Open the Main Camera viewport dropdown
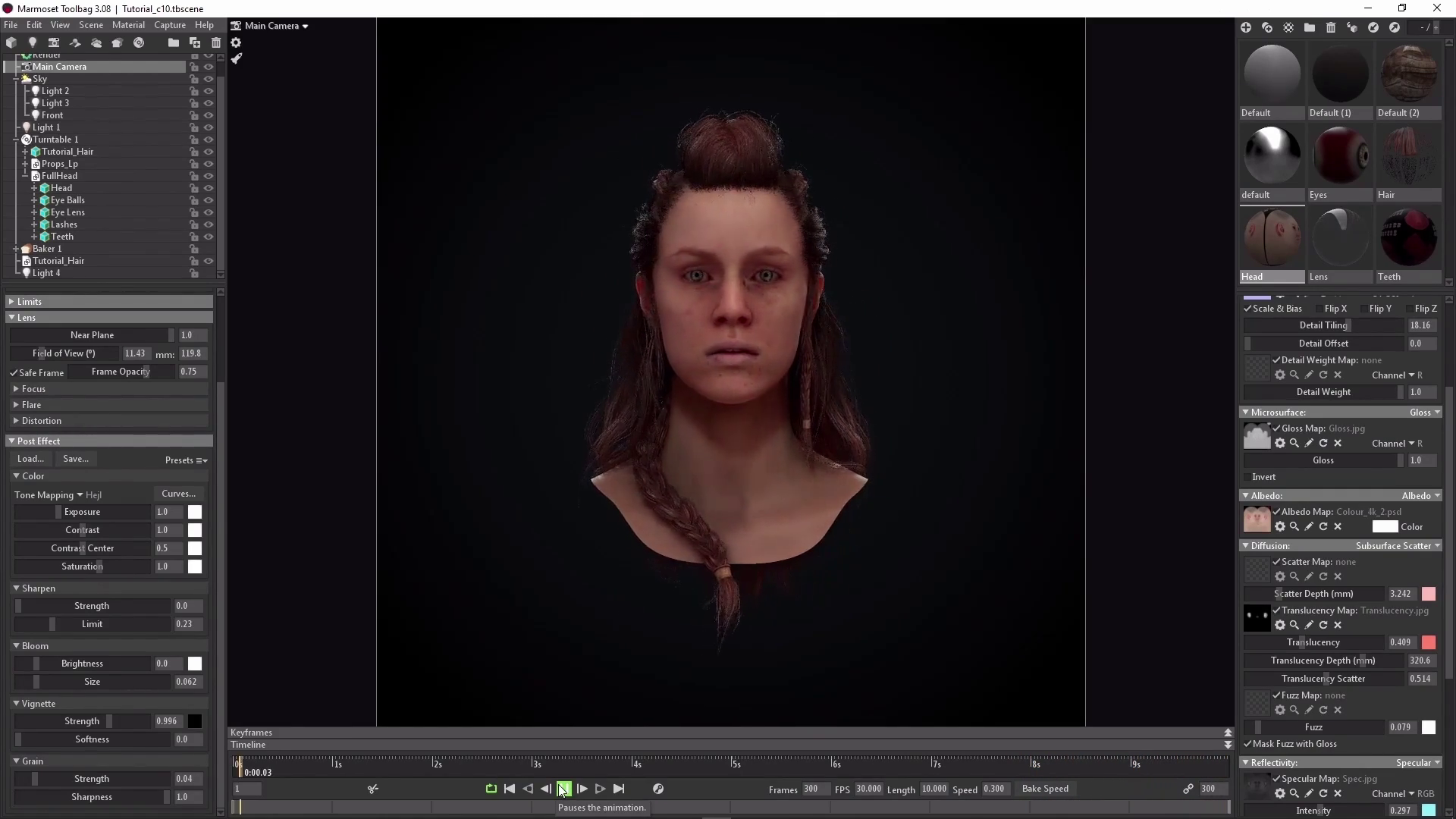Image resolution: width=1456 pixels, height=819 pixels. (x=277, y=26)
